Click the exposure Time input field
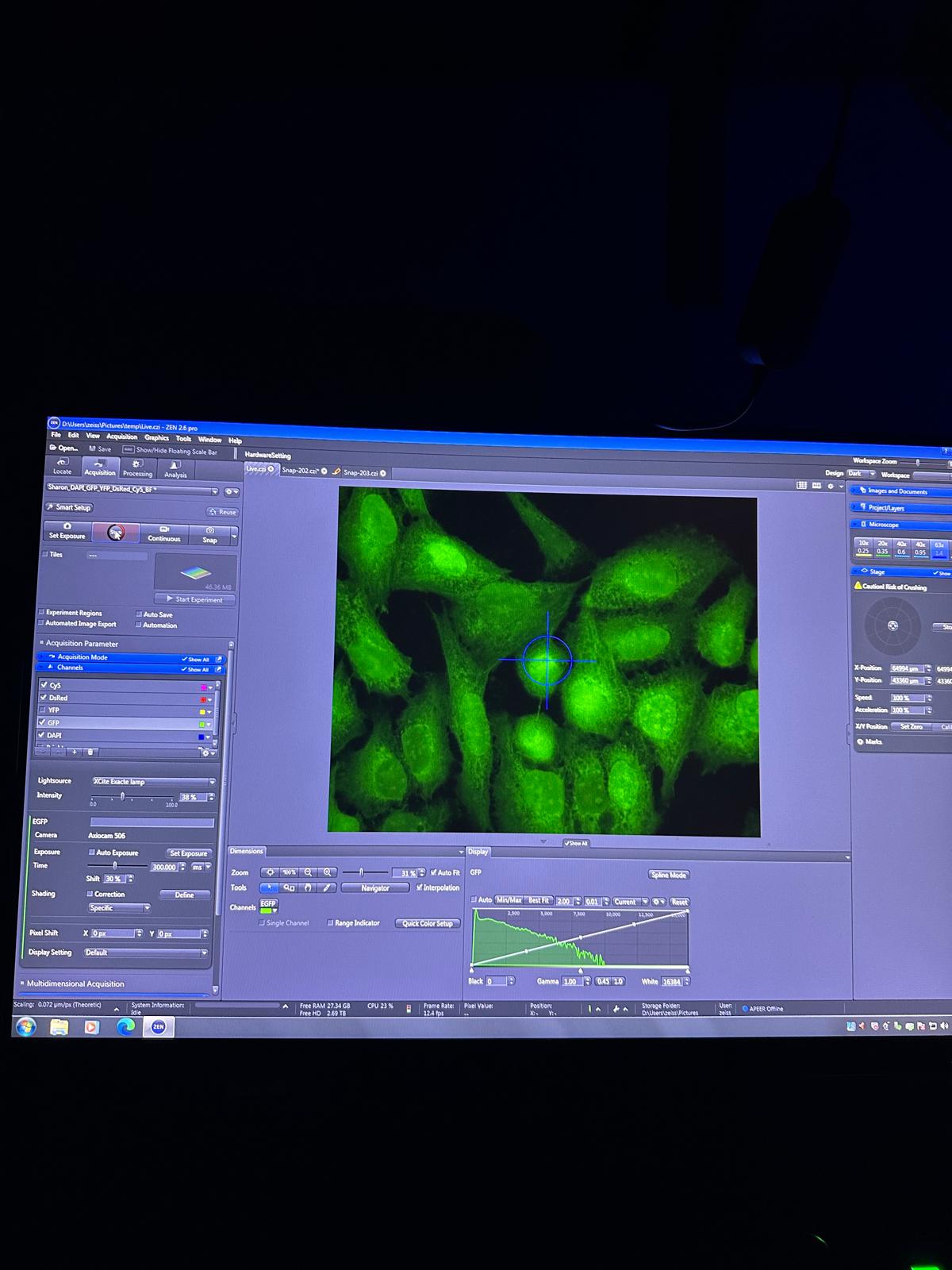Image resolution: width=952 pixels, height=1270 pixels. click(164, 867)
